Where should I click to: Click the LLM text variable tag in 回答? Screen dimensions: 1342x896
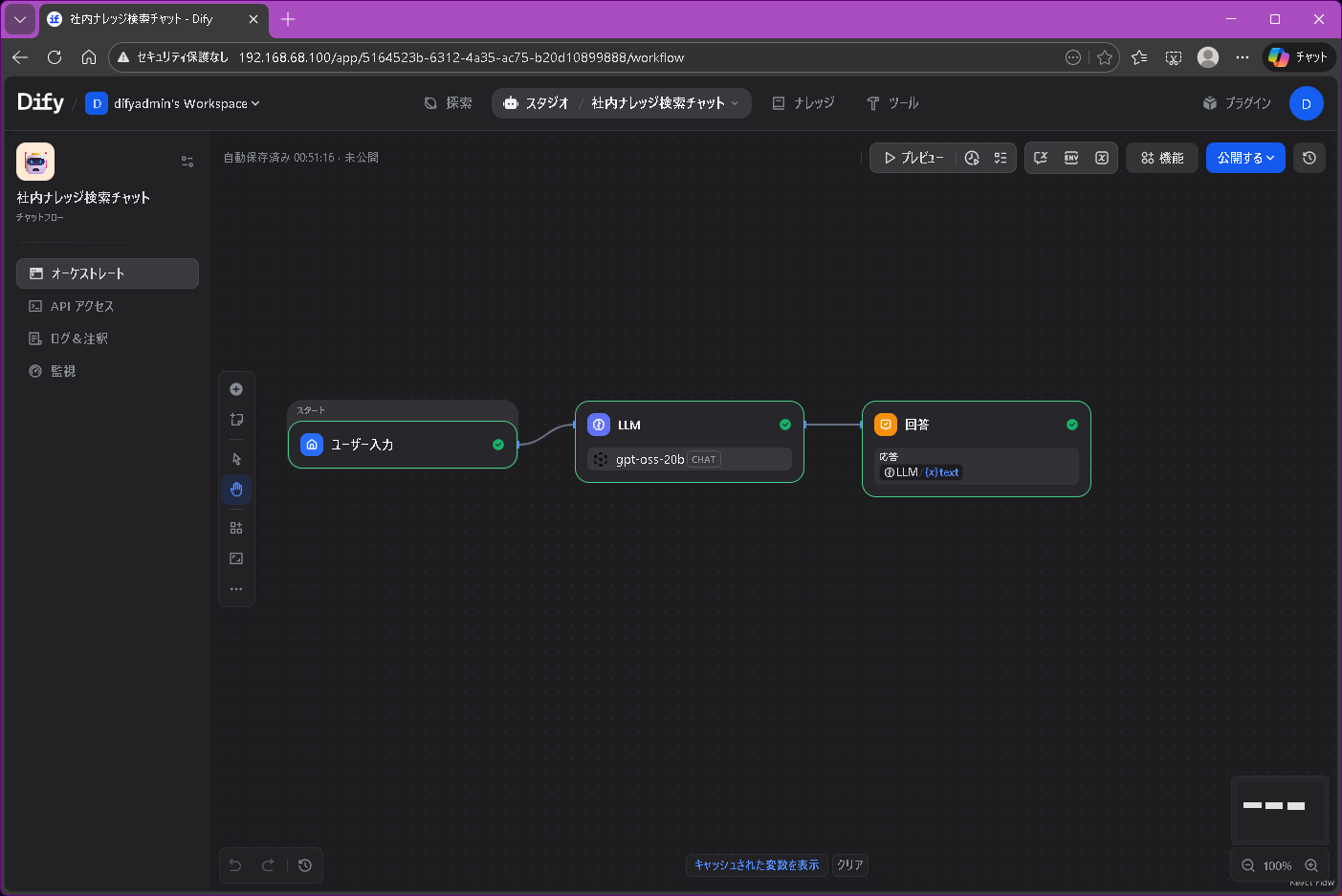(922, 472)
